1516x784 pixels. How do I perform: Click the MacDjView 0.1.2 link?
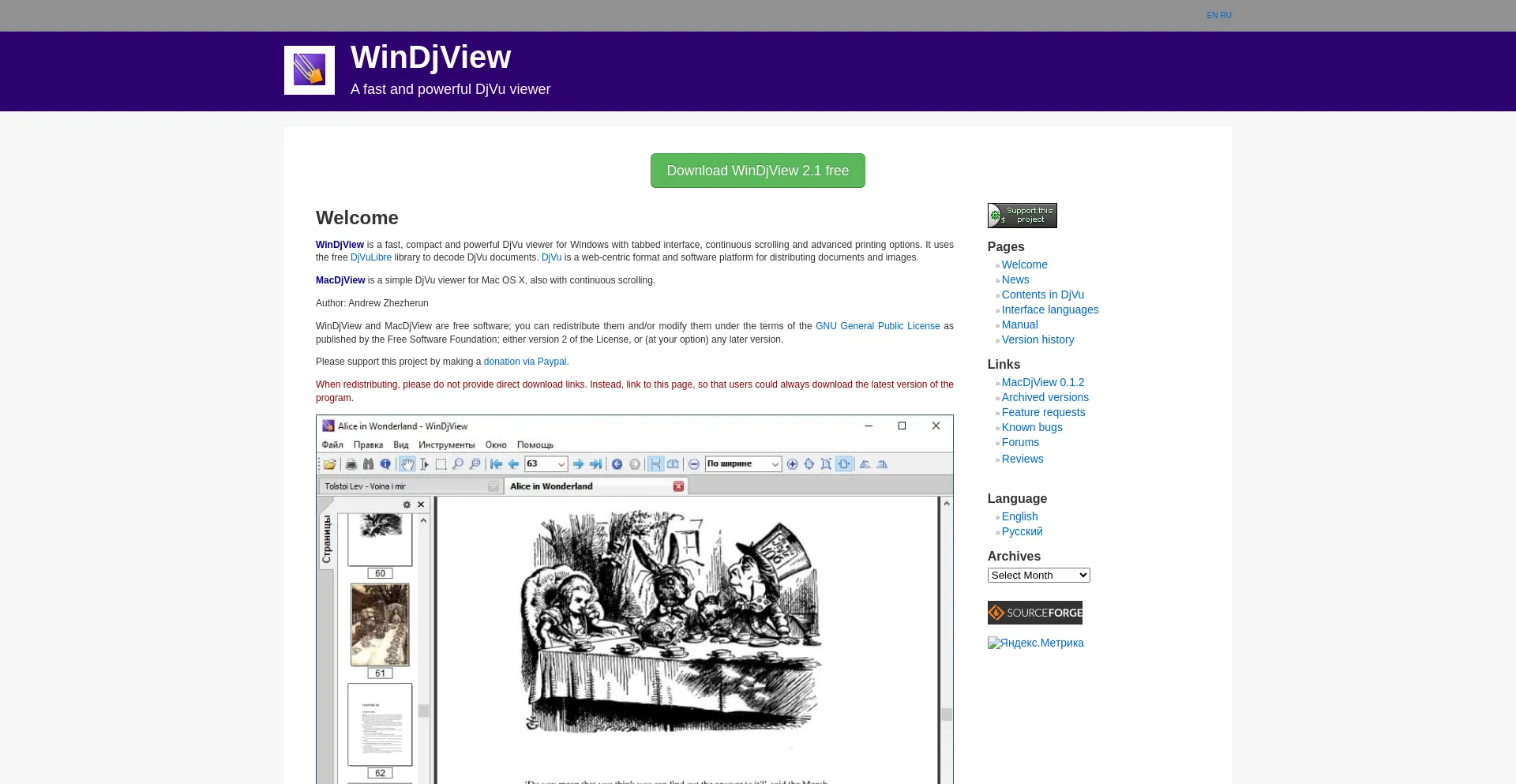pos(1043,382)
